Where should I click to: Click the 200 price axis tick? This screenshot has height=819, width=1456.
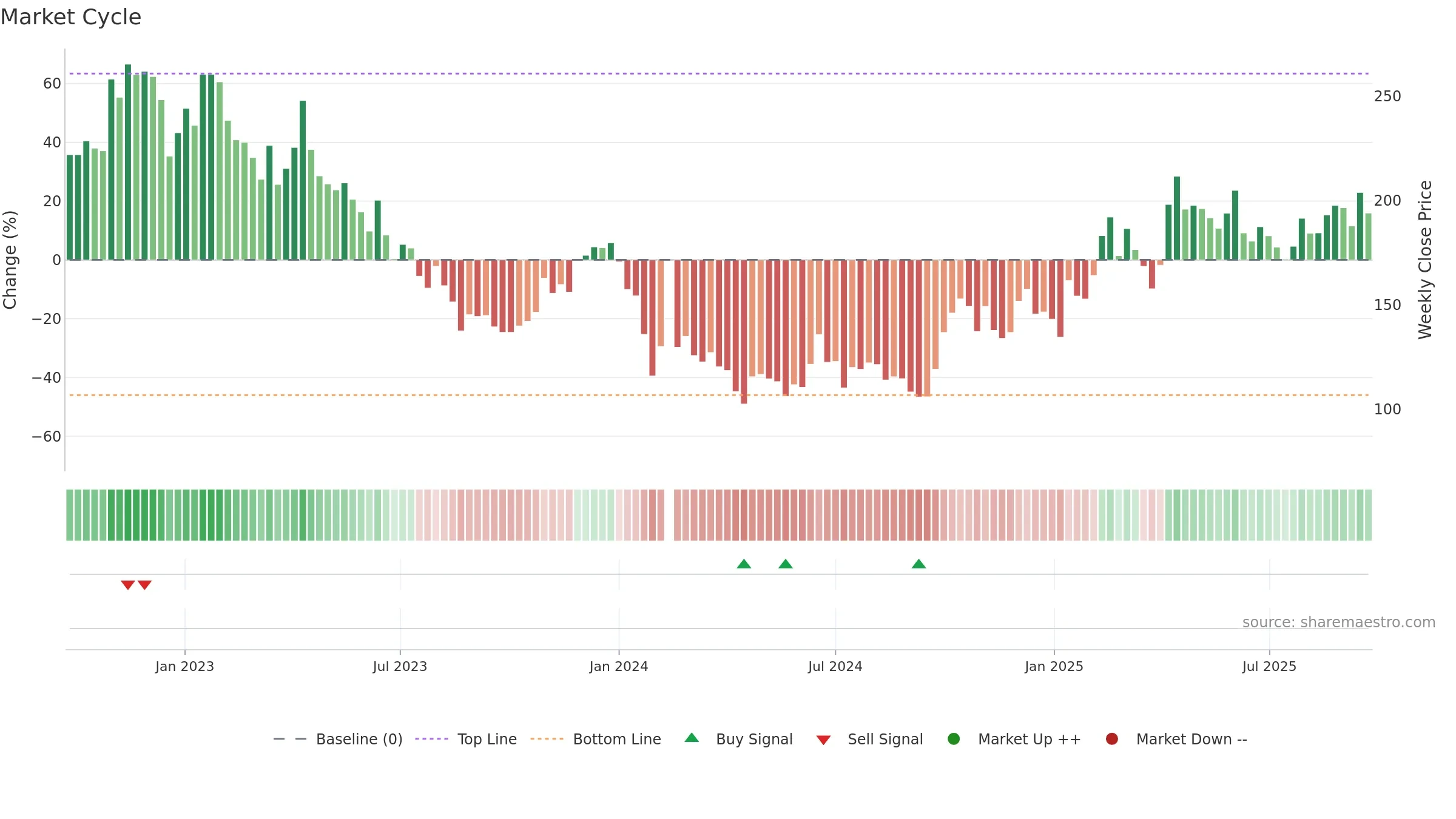point(1387,201)
